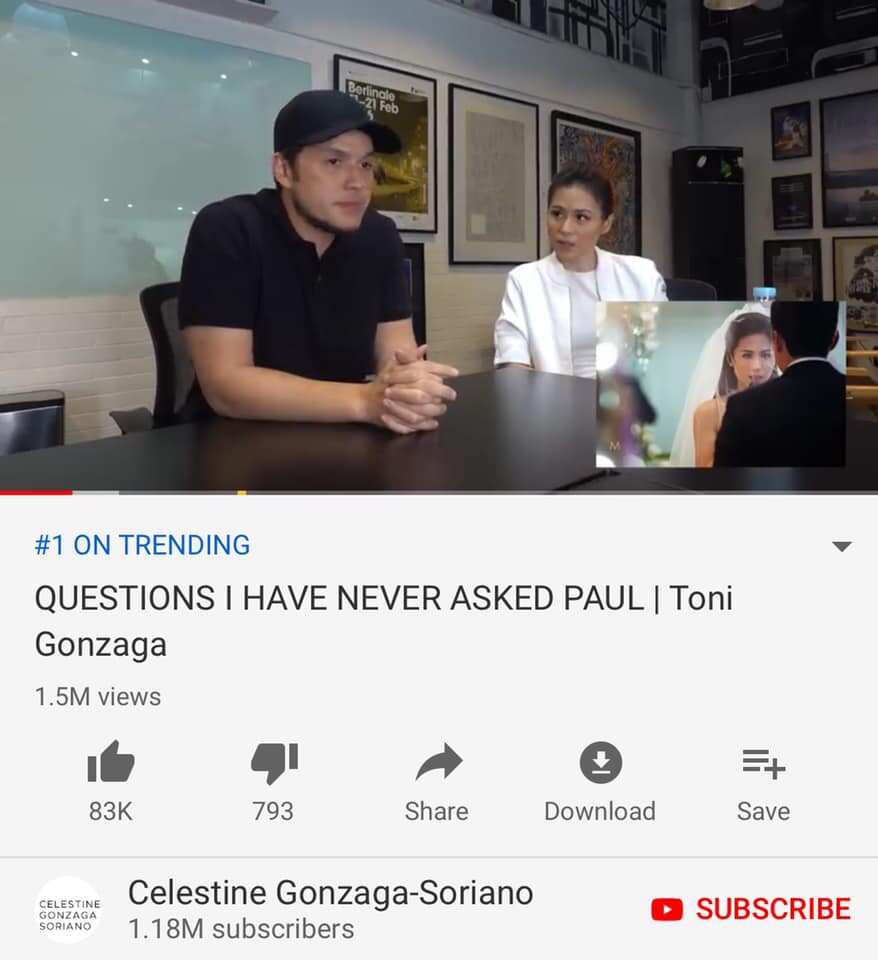This screenshot has height=960, width=878.
Task: Tap the Download circle icon
Action: click(601, 762)
